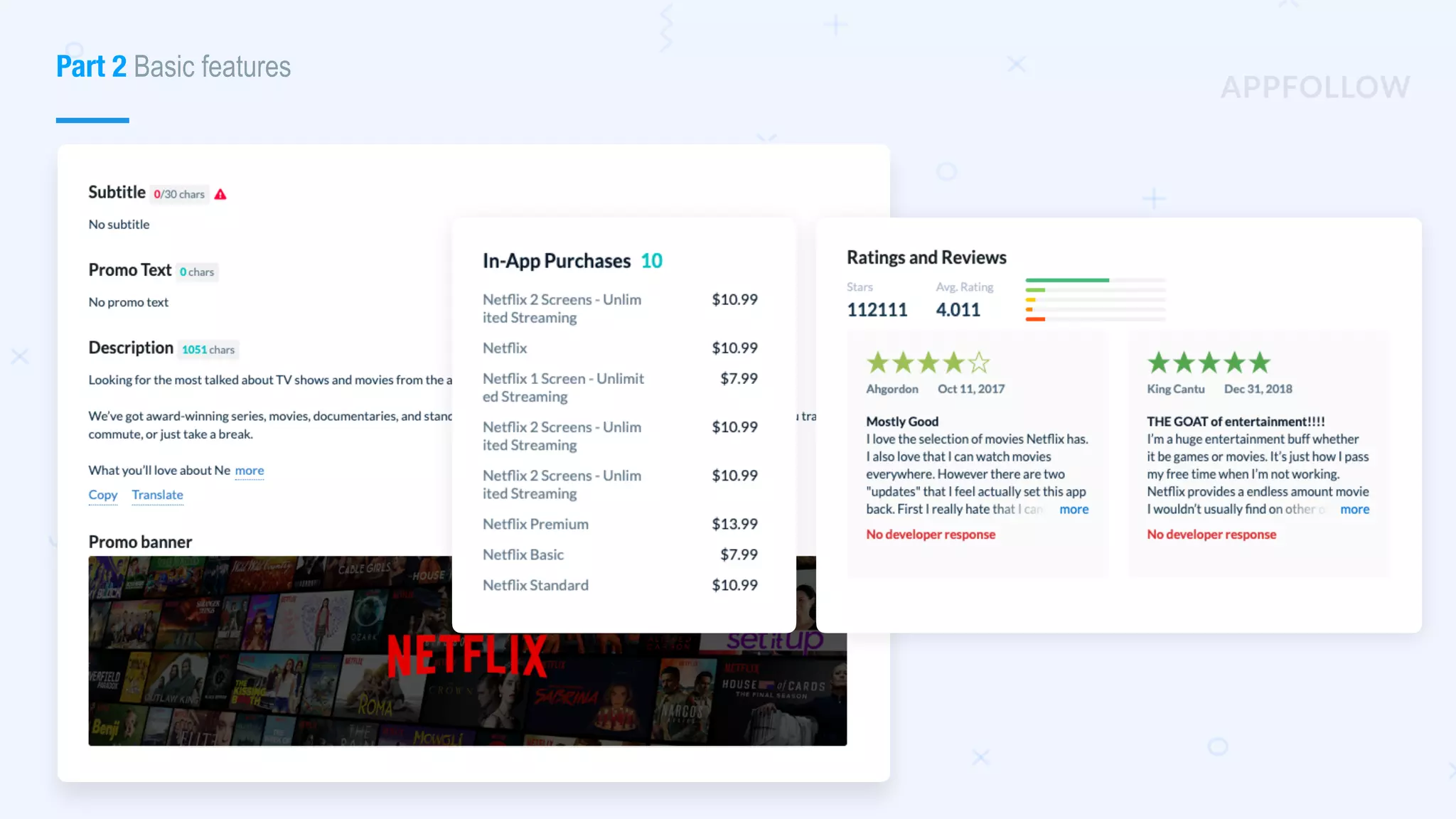The width and height of the screenshot is (1456, 819).
Task: Expand King Cantu's review with more link
Action: coord(1354,509)
